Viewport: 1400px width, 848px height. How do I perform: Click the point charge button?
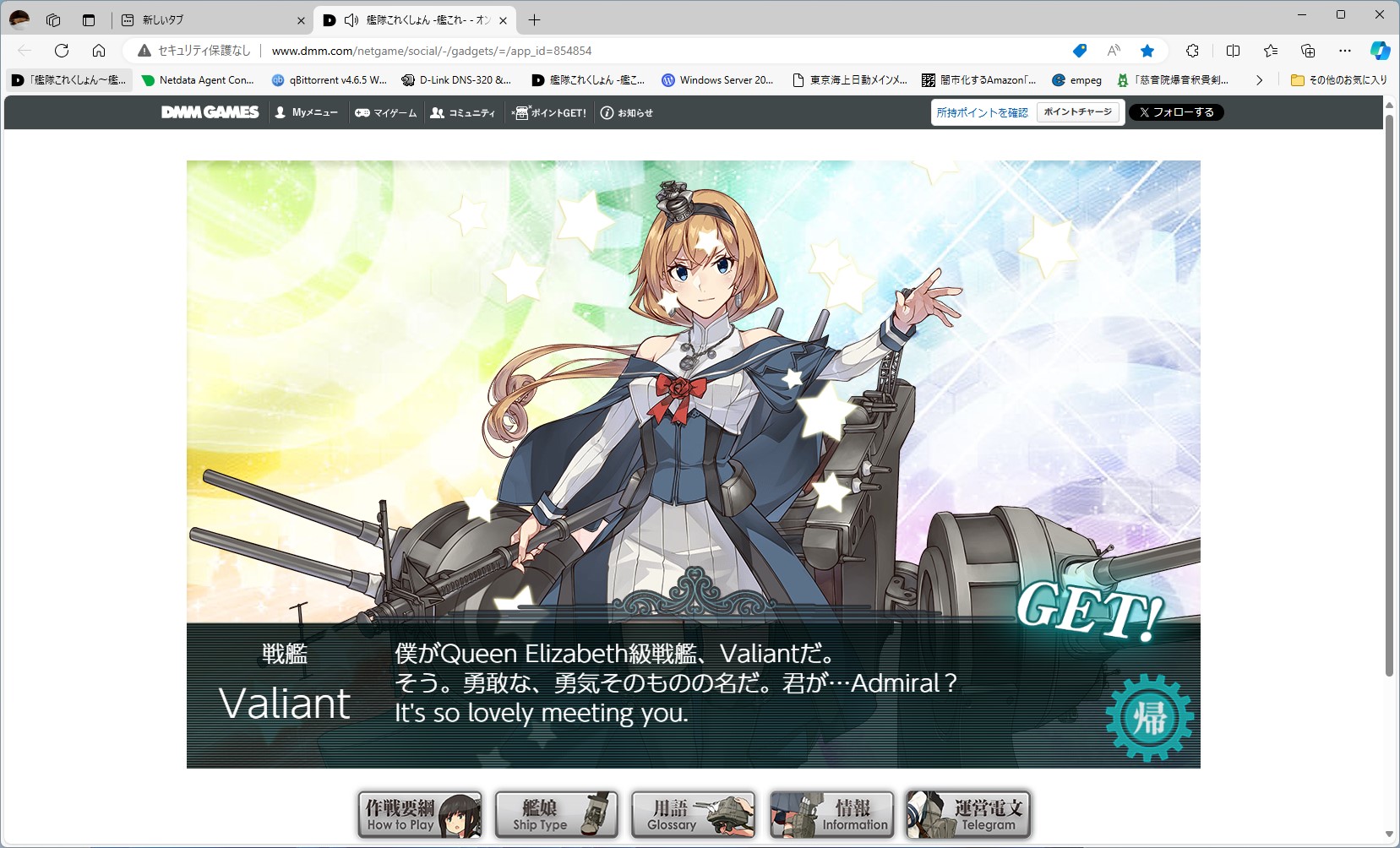tap(1078, 112)
